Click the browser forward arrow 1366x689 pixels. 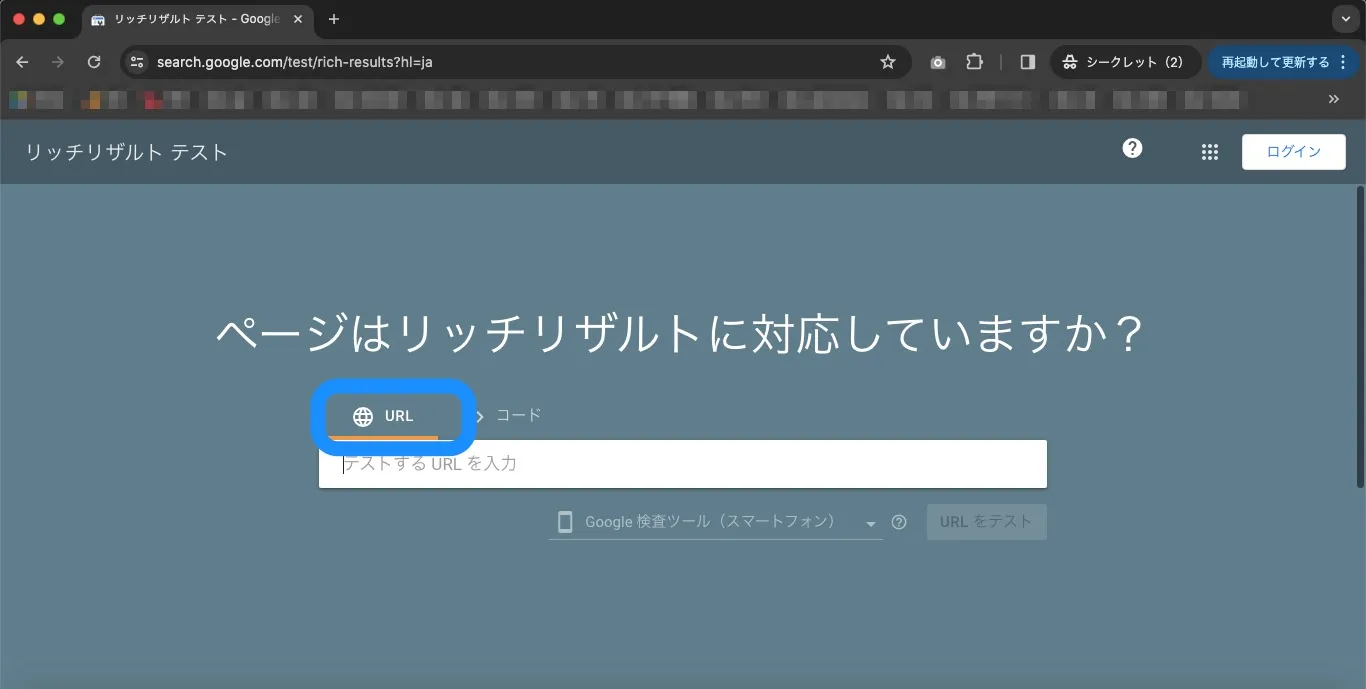[x=58, y=62]
